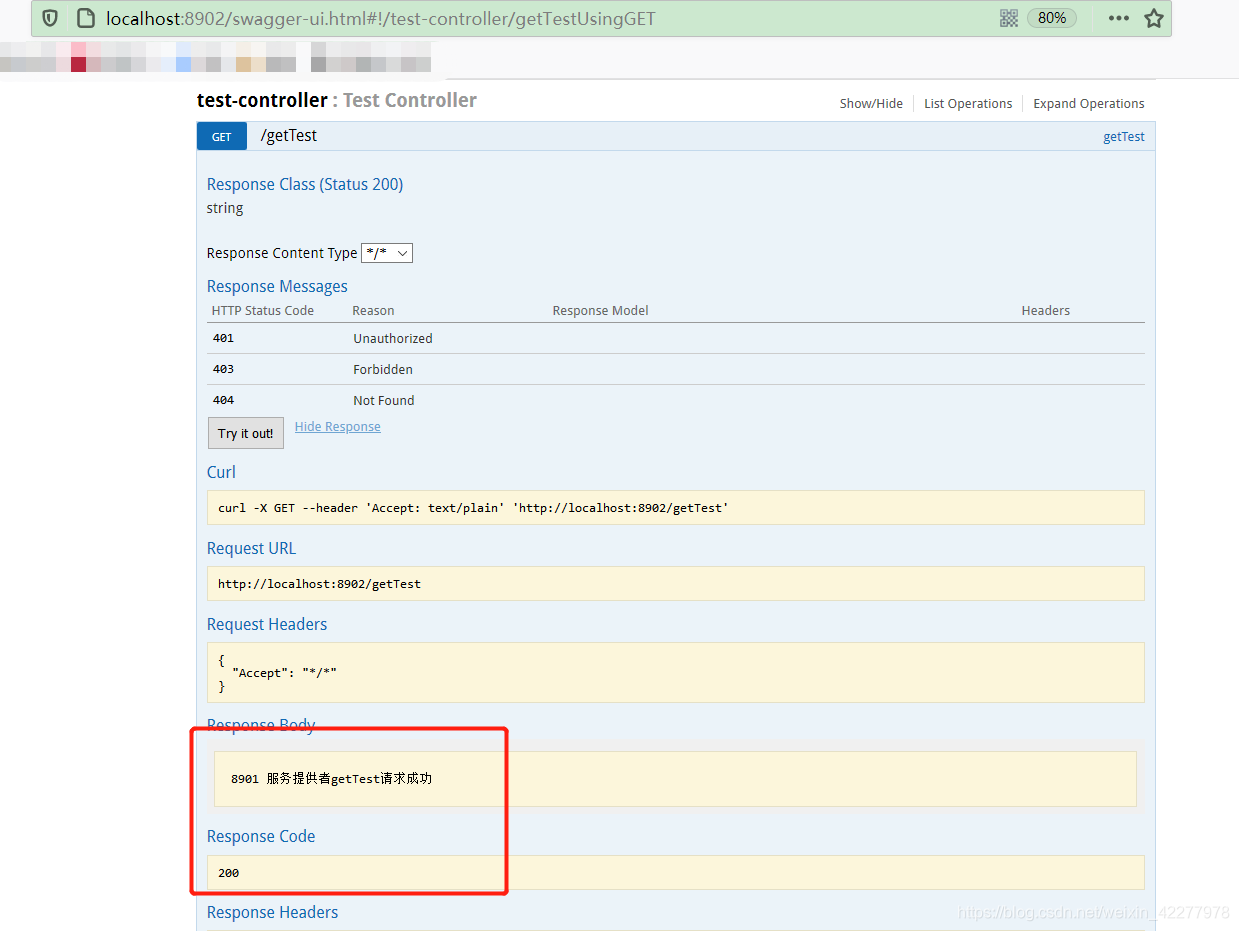This screenshot has width=1239, height=931.
Task: Collapse the /getTest operation path
Action: coord(289,136)
